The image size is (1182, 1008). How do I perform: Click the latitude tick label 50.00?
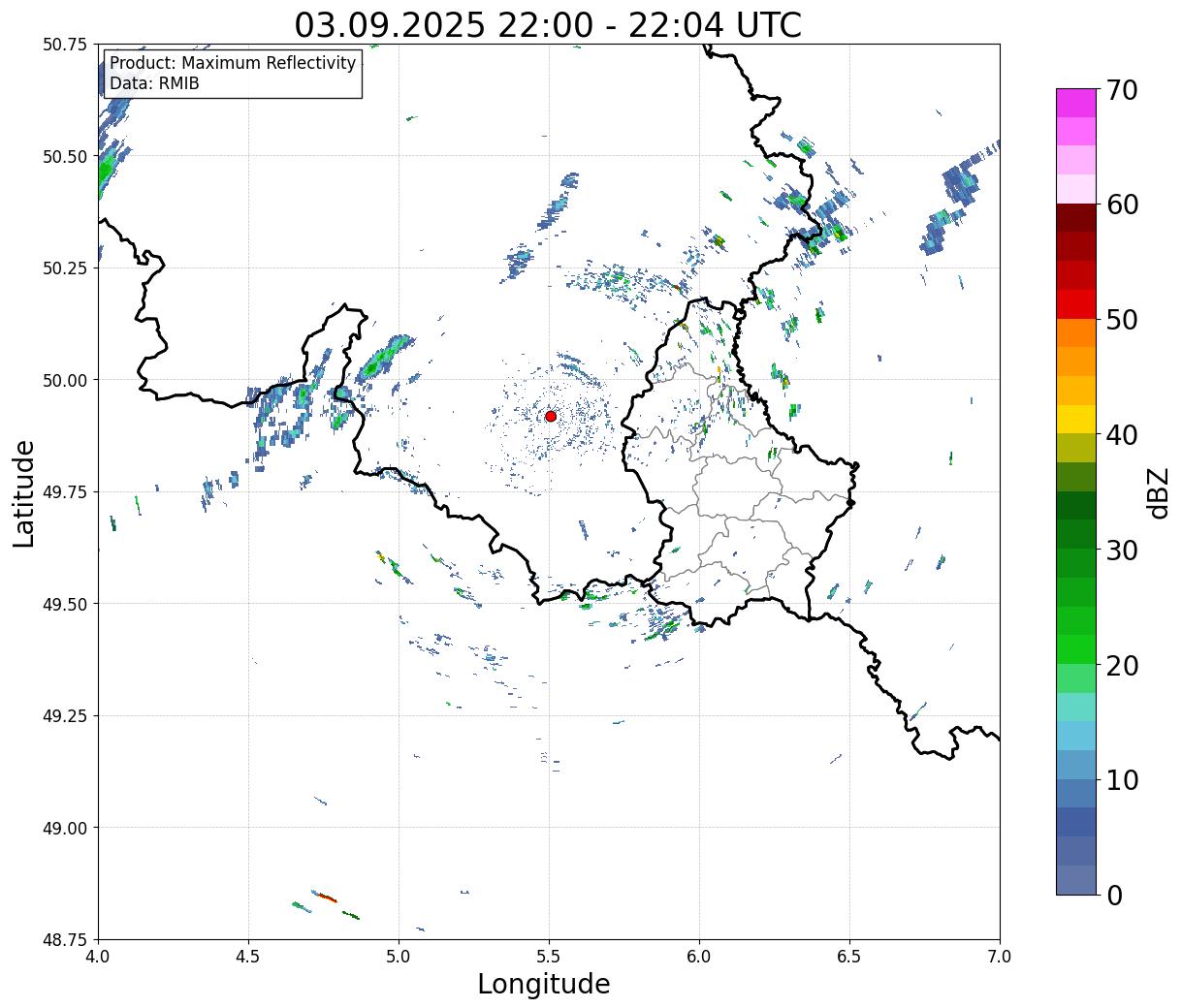[65, 380]
